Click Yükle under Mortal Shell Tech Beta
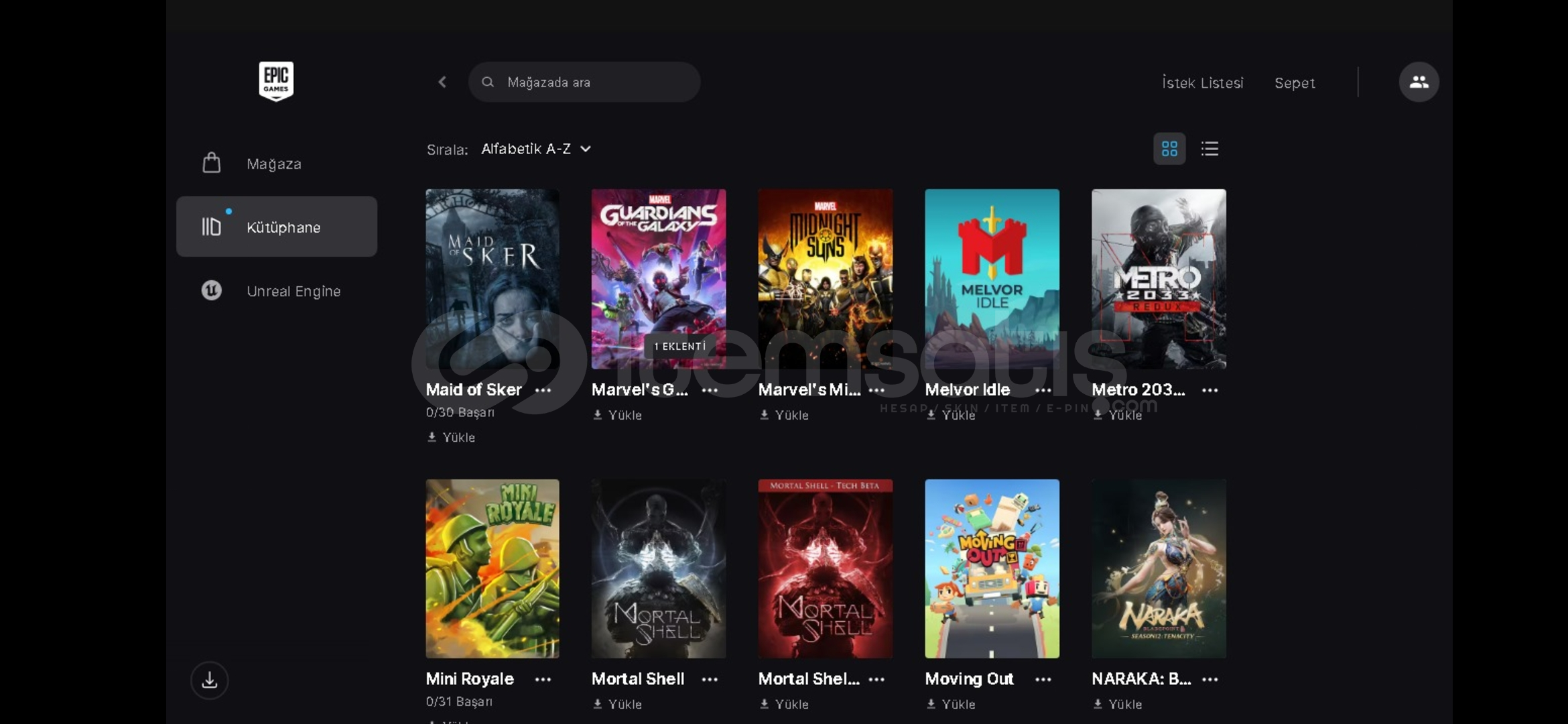The height and width of the screenshot is (724, 1568). 784,705
